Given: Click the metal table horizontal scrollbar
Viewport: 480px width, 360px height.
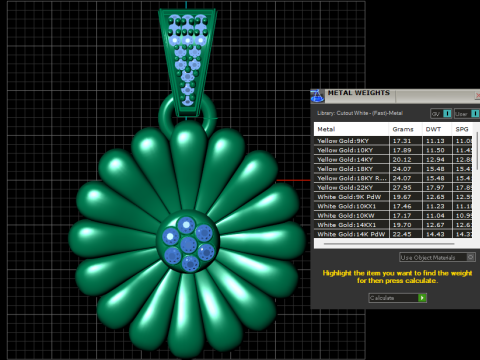Looking at the screenshot, I should pyautogui.click(x=389, y=244).
